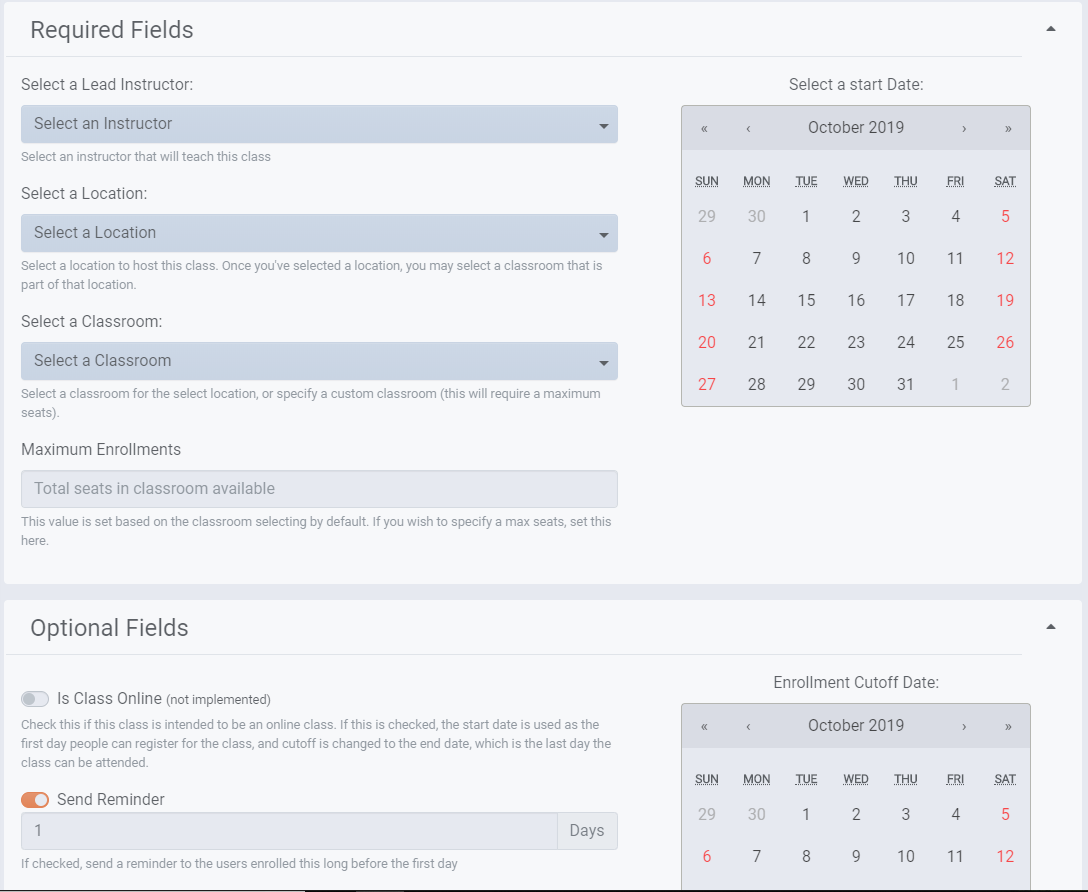
Task: Collapse the Required Fields section arrow
Action: [x=1051, y=29]
